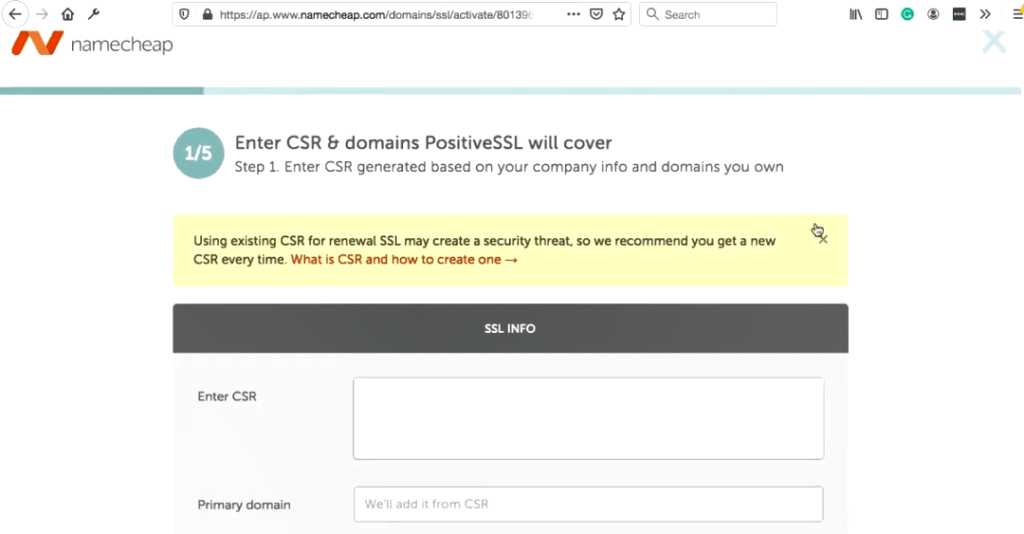Click the browser Search box

(708, 14)
